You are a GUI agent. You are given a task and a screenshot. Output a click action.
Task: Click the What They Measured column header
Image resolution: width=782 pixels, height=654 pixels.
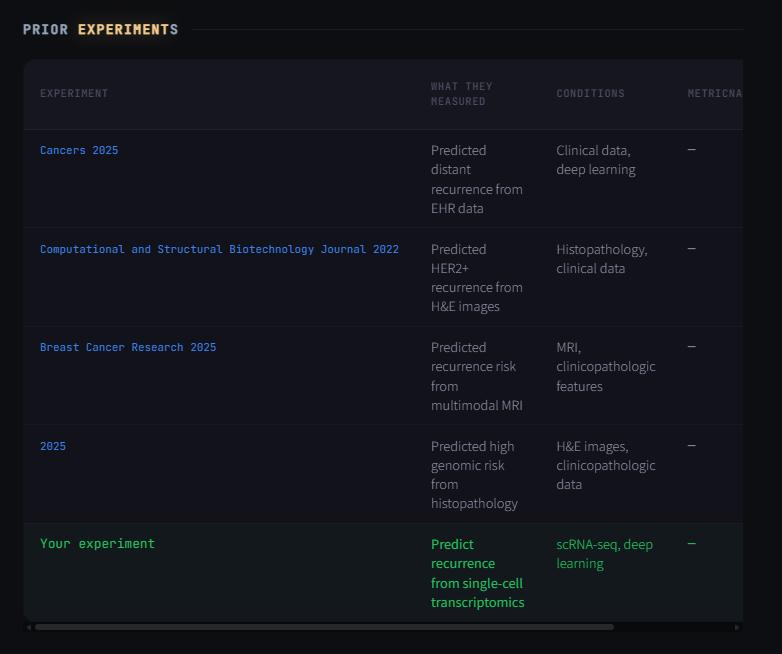461,93
